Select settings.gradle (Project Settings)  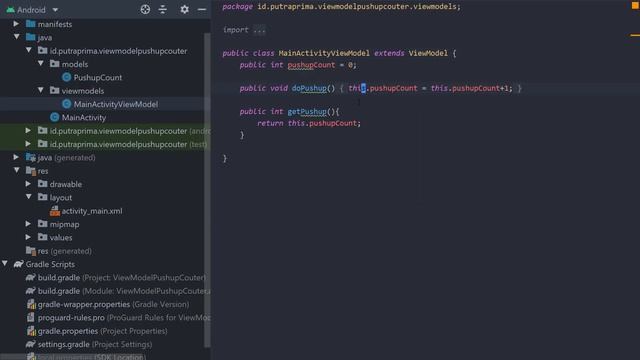[x=95, y=344]
